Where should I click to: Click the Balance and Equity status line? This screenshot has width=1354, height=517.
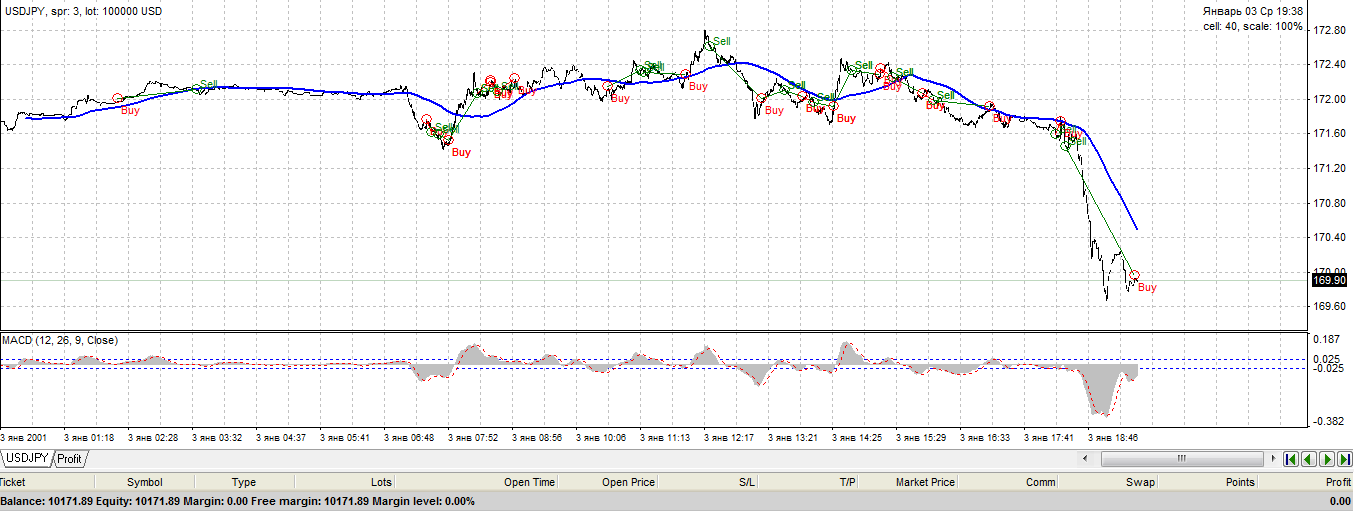(238, 501)
